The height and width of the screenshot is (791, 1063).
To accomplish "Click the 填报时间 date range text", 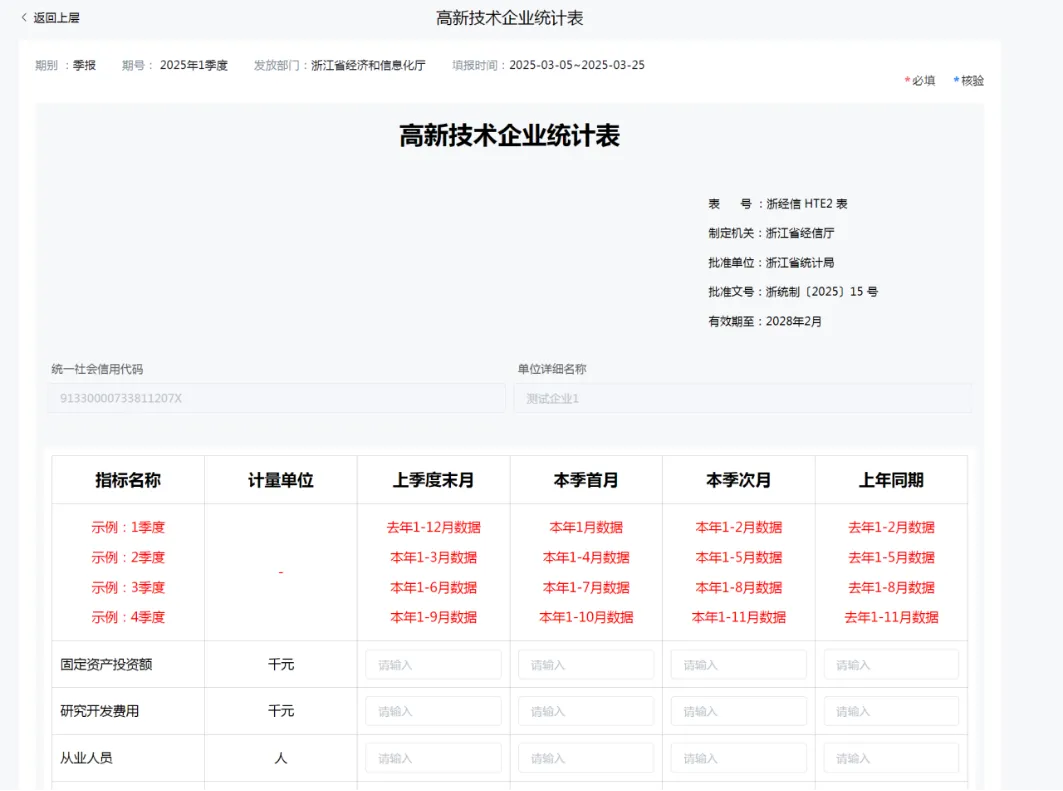I will point(577,64).
